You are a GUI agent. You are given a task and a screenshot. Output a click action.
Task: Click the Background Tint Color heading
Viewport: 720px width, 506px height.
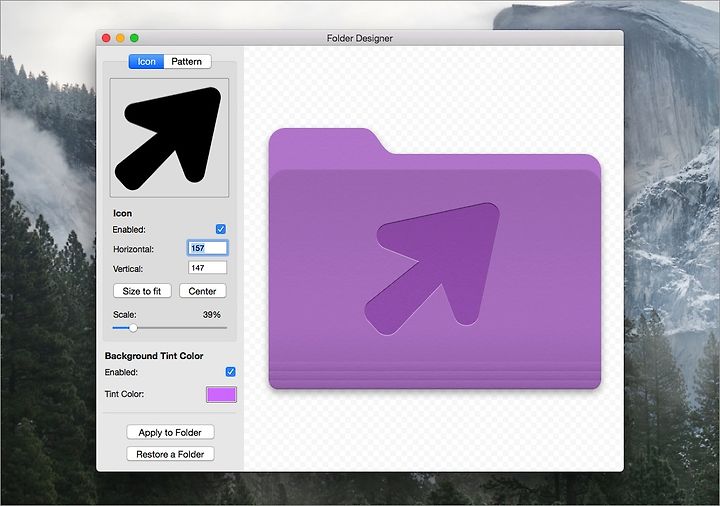click(154, 356)
